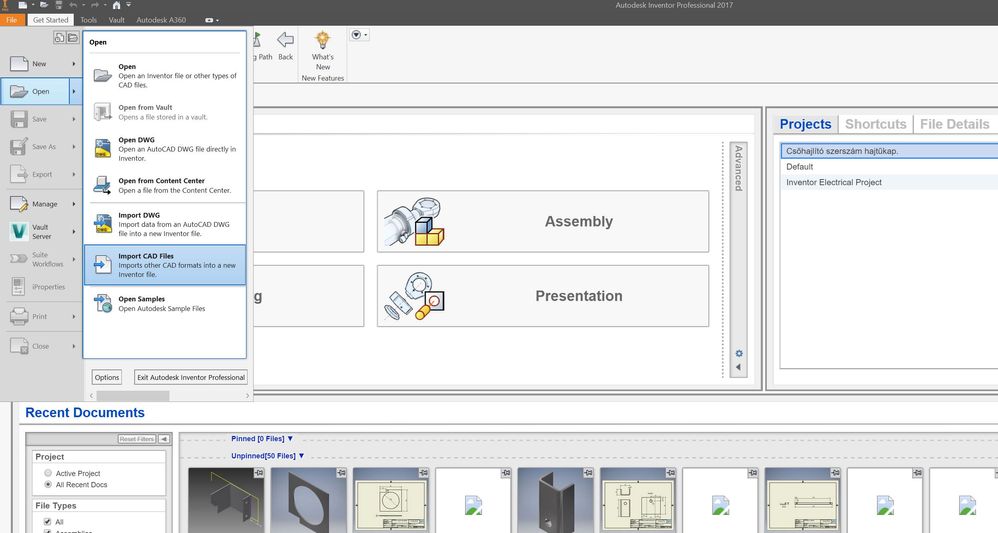Choose the Open DWG icon

coord(102,148)
